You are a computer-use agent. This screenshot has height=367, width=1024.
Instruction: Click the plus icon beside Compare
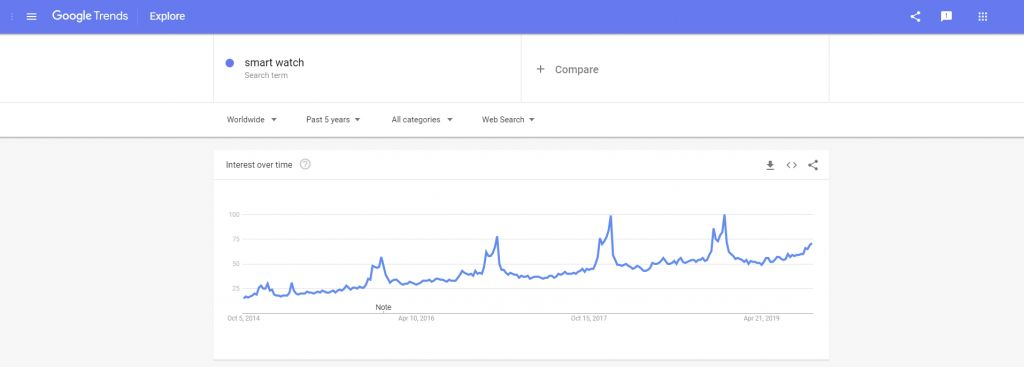(x=540, y=69)
